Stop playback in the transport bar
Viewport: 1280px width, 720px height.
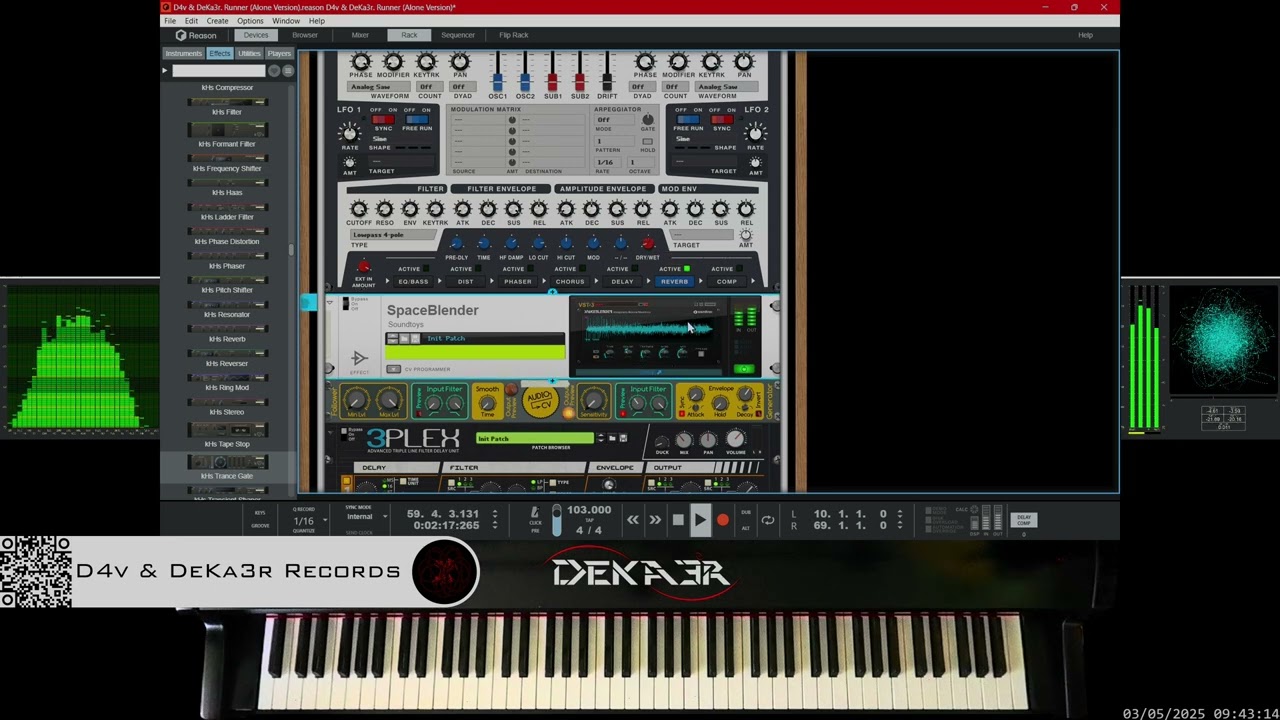[x=678, y=520]
